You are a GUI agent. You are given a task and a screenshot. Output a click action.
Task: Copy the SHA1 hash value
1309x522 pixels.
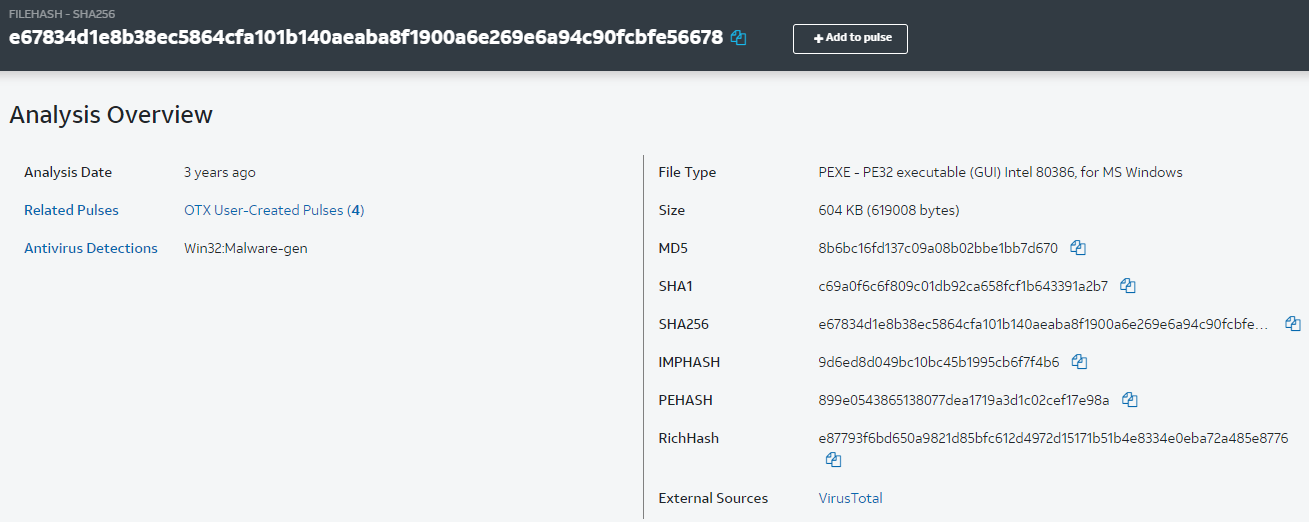coord(1128,285)
